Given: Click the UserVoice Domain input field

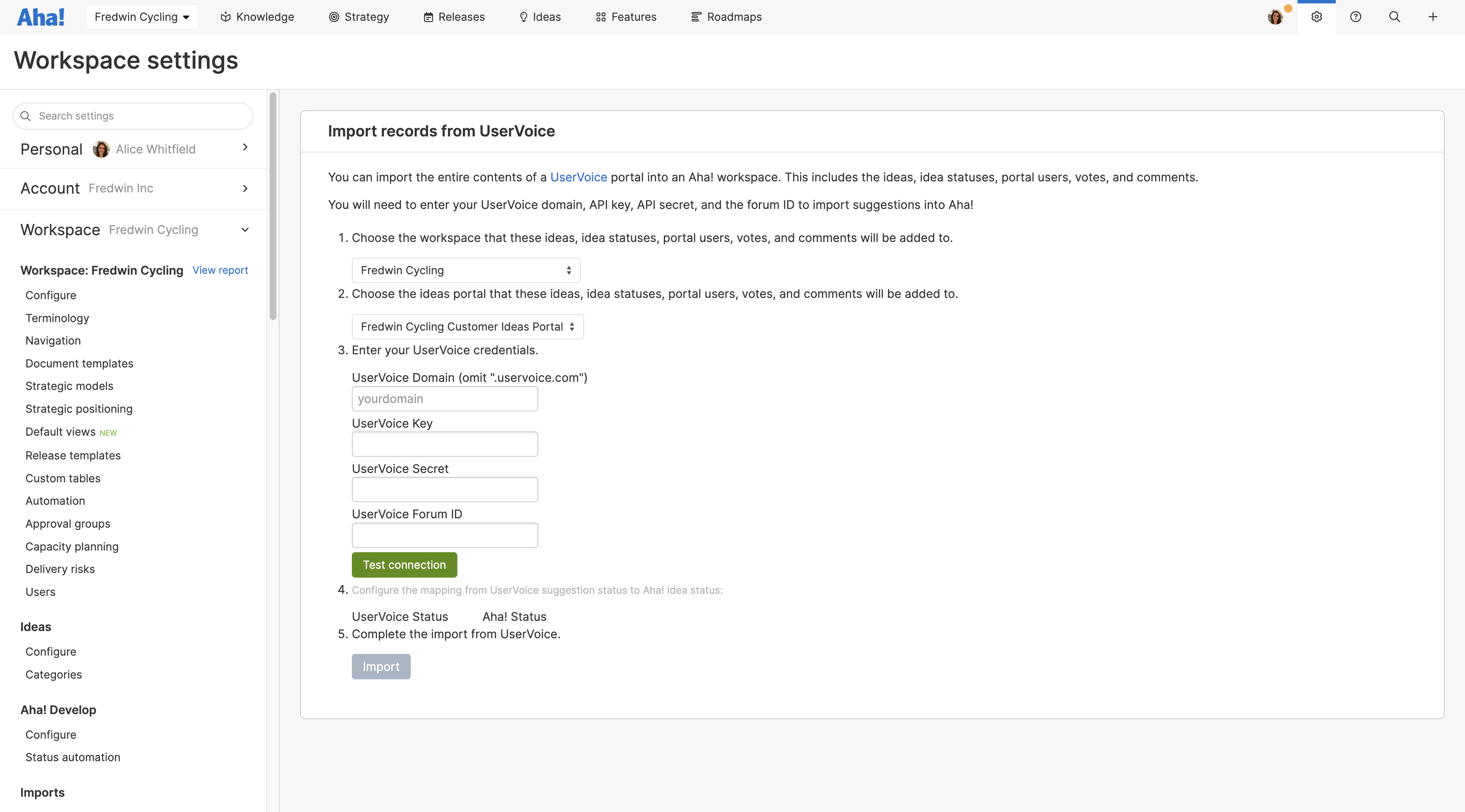Looking at the screenshot, I should [444, 399].
